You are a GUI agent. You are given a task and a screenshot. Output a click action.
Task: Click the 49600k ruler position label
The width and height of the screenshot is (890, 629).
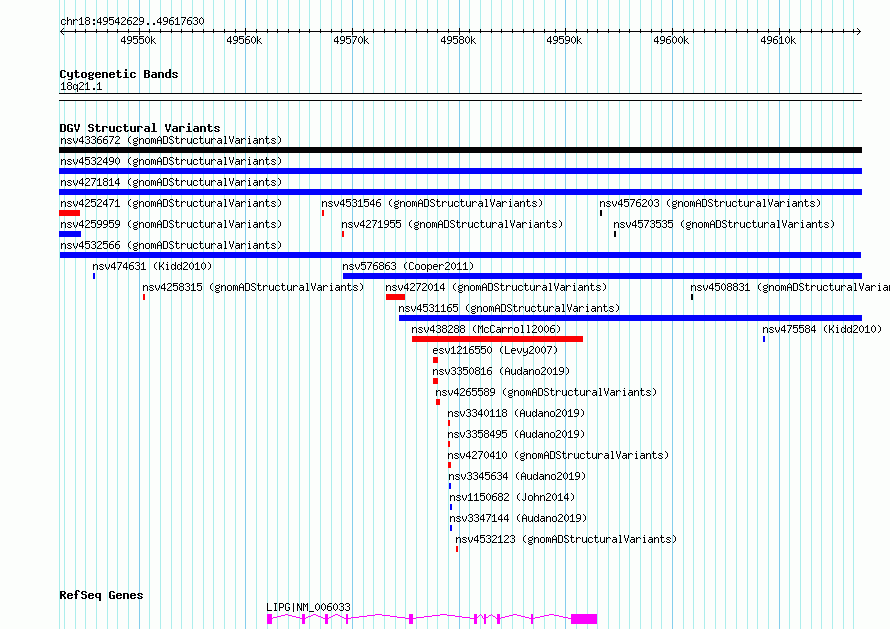point(671,40)
